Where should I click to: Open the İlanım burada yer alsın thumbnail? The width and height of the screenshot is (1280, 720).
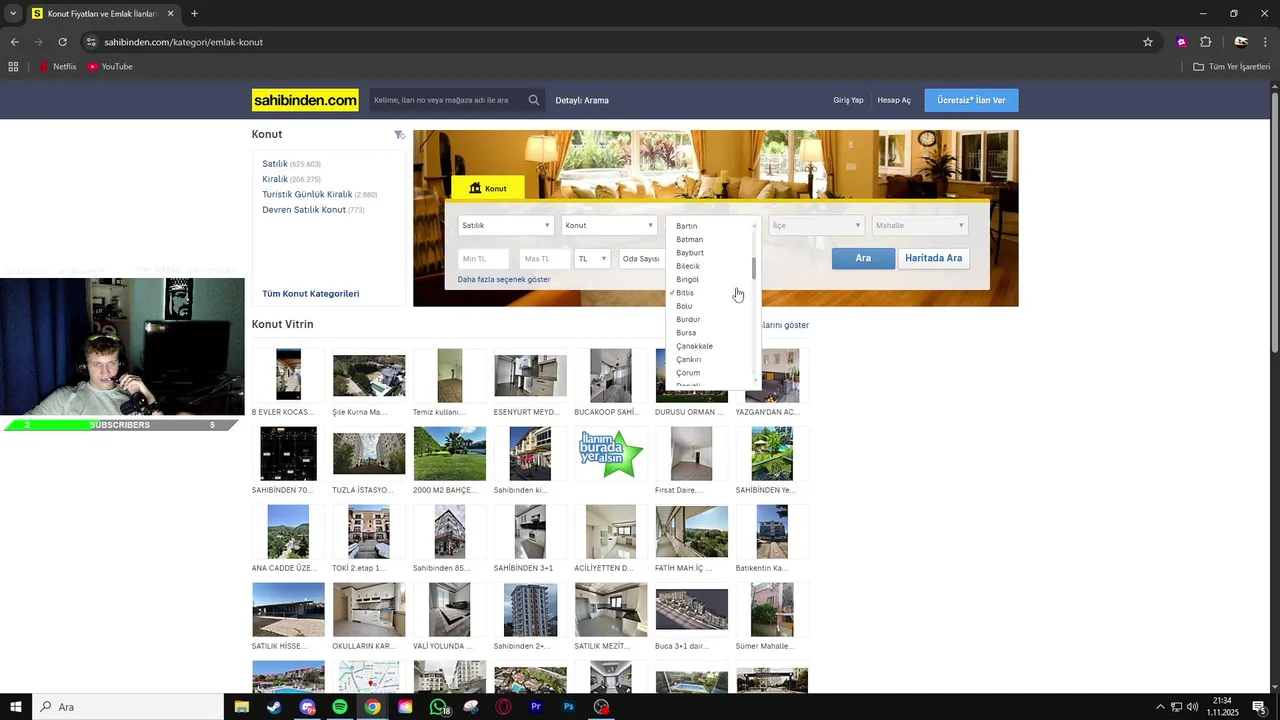pos(611,454)
